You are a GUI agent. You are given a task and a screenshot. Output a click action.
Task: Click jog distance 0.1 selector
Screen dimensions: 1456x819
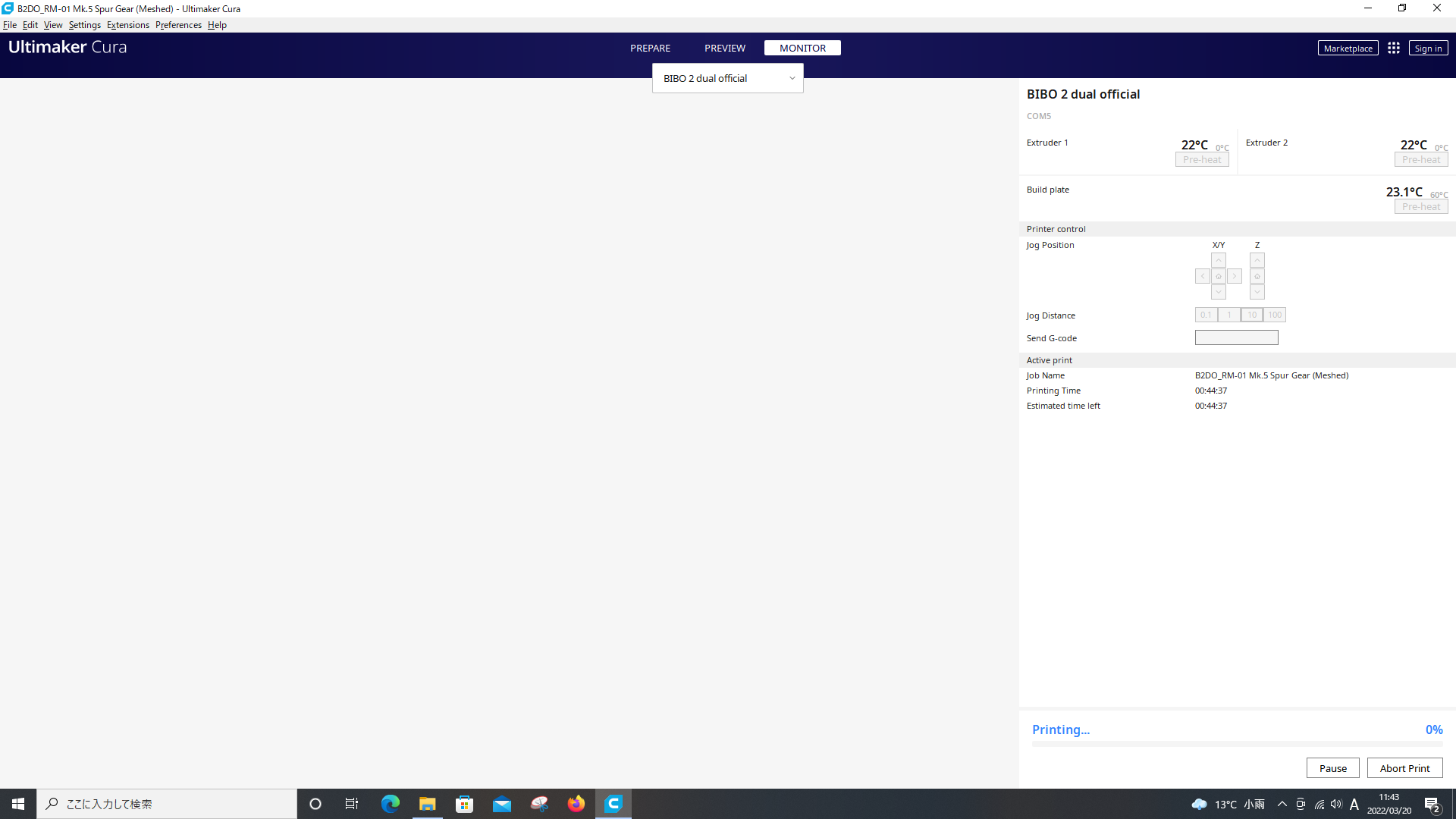(1206, 315)
